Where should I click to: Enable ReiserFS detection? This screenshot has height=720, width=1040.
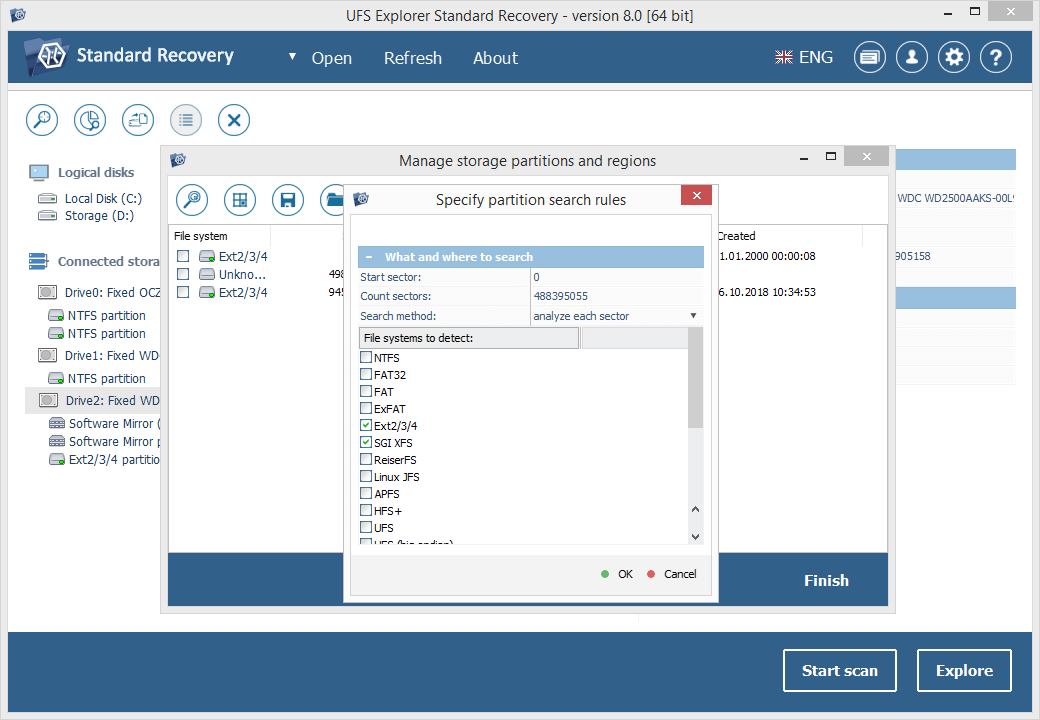coord(365,459)
